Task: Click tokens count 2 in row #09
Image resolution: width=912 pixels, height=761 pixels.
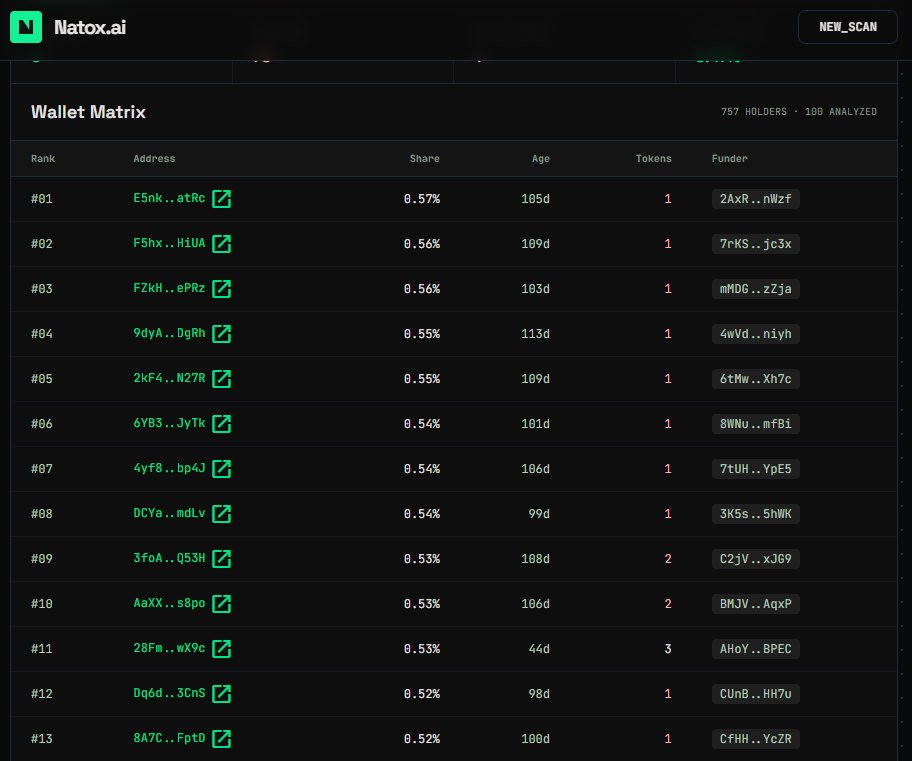Action: click(x=668, y=559)
